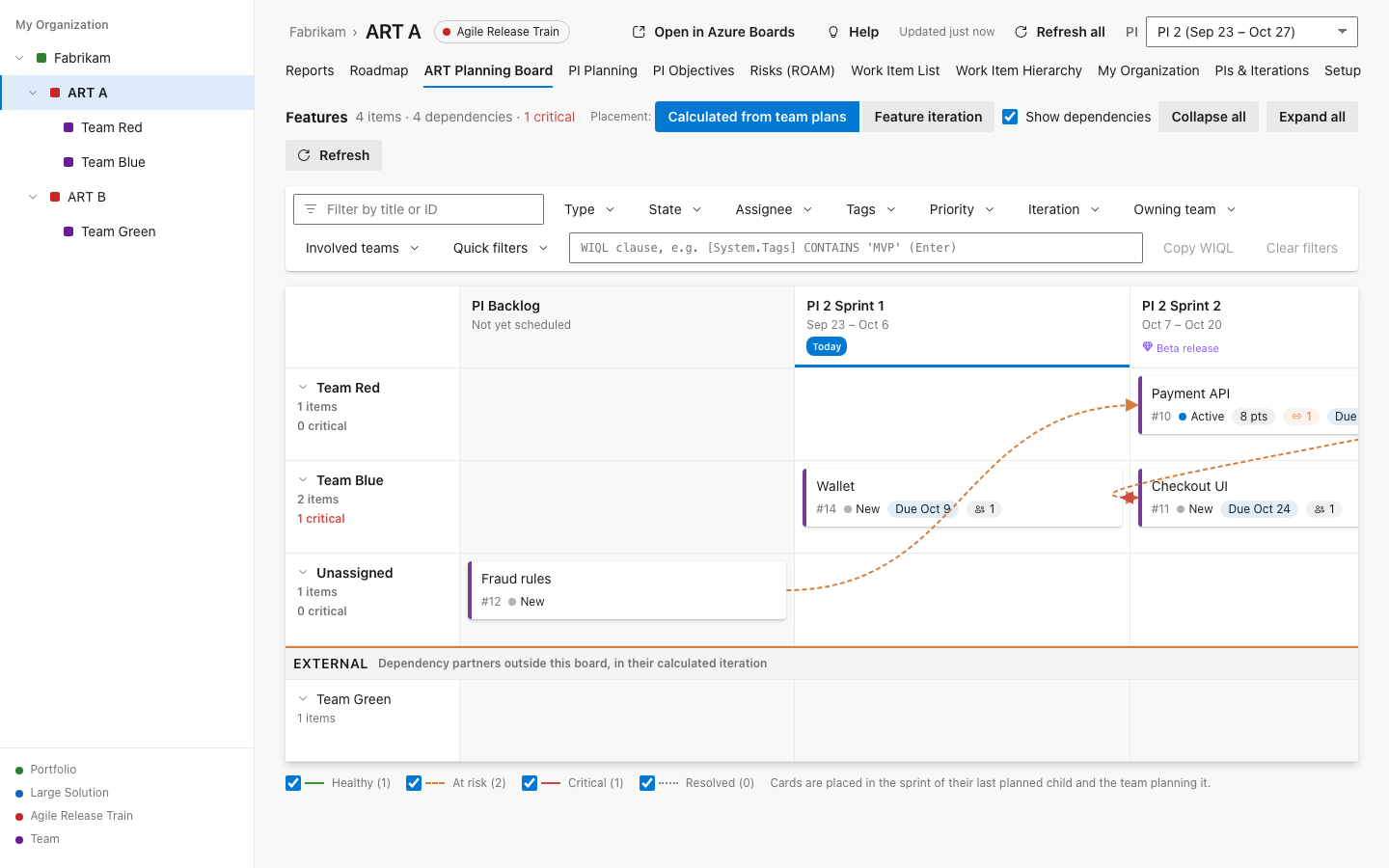1389x868 pixels.
Task: Open the Type filter dropdown
Action: click(589, 209)
